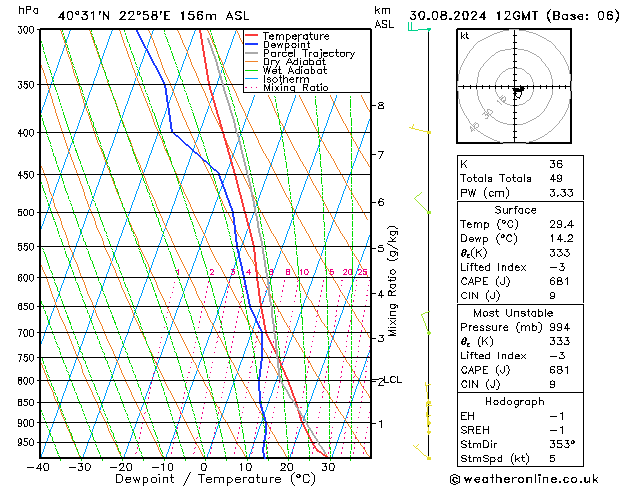
Task: Click the 500 hPa wind barb
Action: 422,202
